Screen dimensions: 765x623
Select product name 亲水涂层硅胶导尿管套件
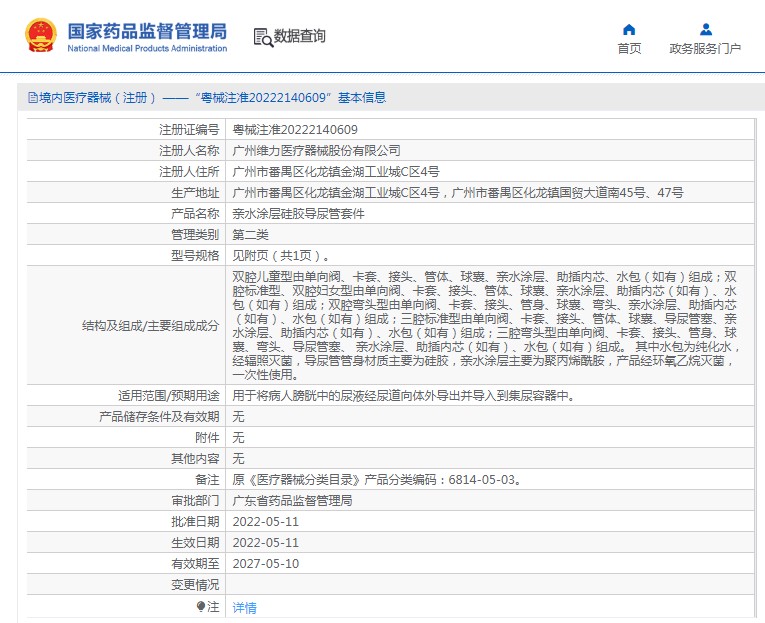pos(298,214)
